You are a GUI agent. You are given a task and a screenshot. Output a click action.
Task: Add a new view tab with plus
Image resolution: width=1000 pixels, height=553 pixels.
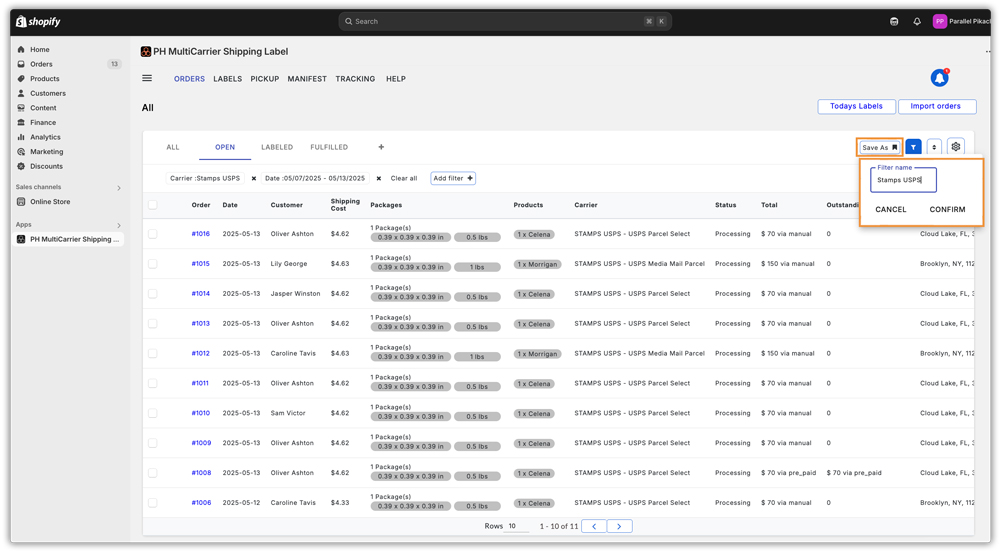[x=381, y=147]
